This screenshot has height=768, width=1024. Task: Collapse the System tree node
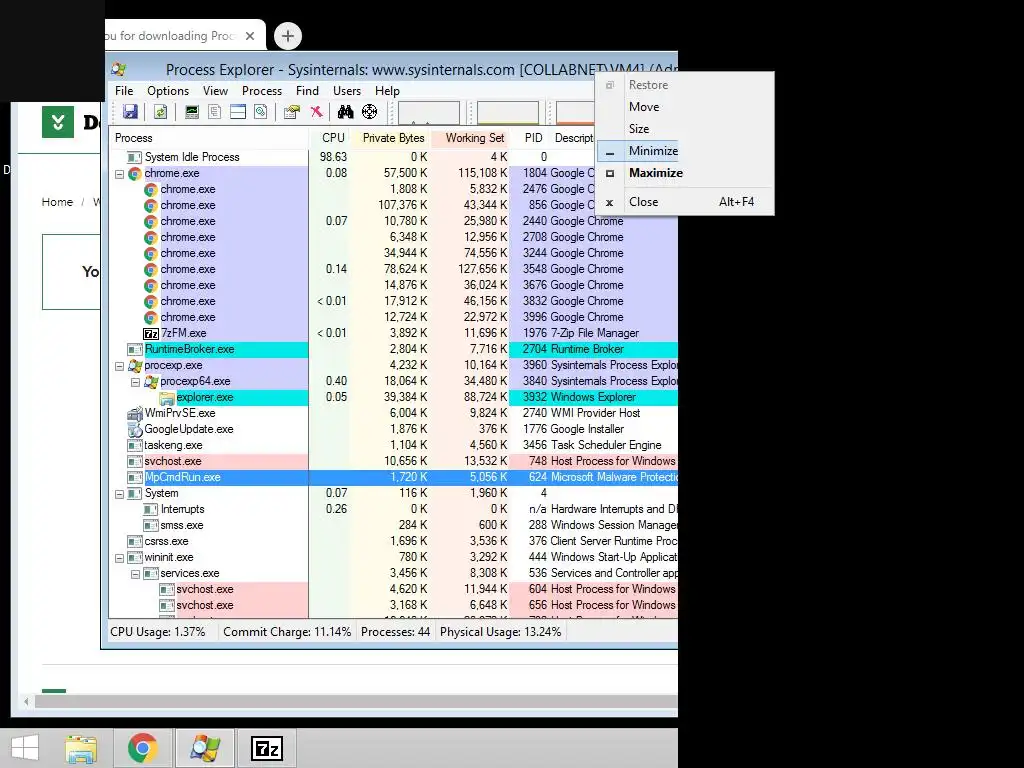pos(120,494)
